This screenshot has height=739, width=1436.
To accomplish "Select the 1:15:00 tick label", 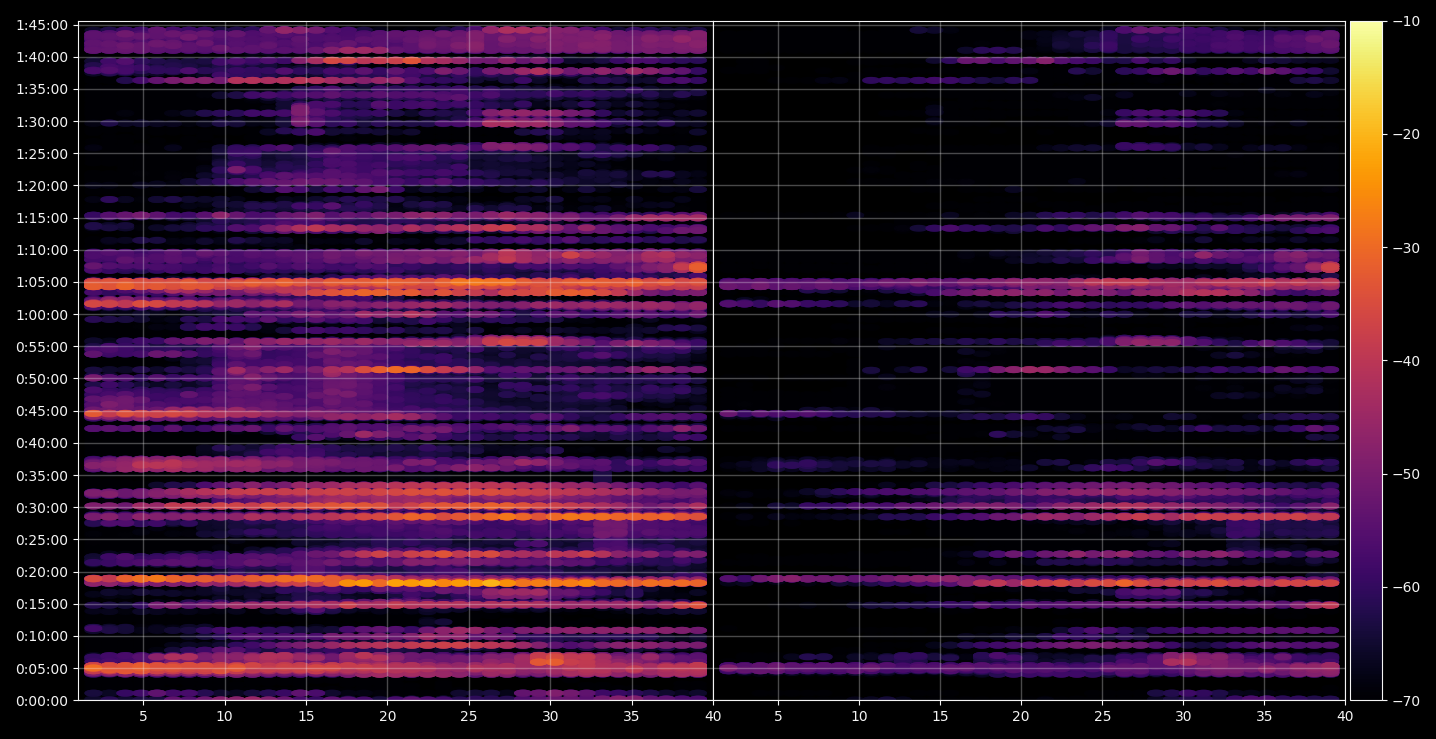I will click(x=42, y=218).
